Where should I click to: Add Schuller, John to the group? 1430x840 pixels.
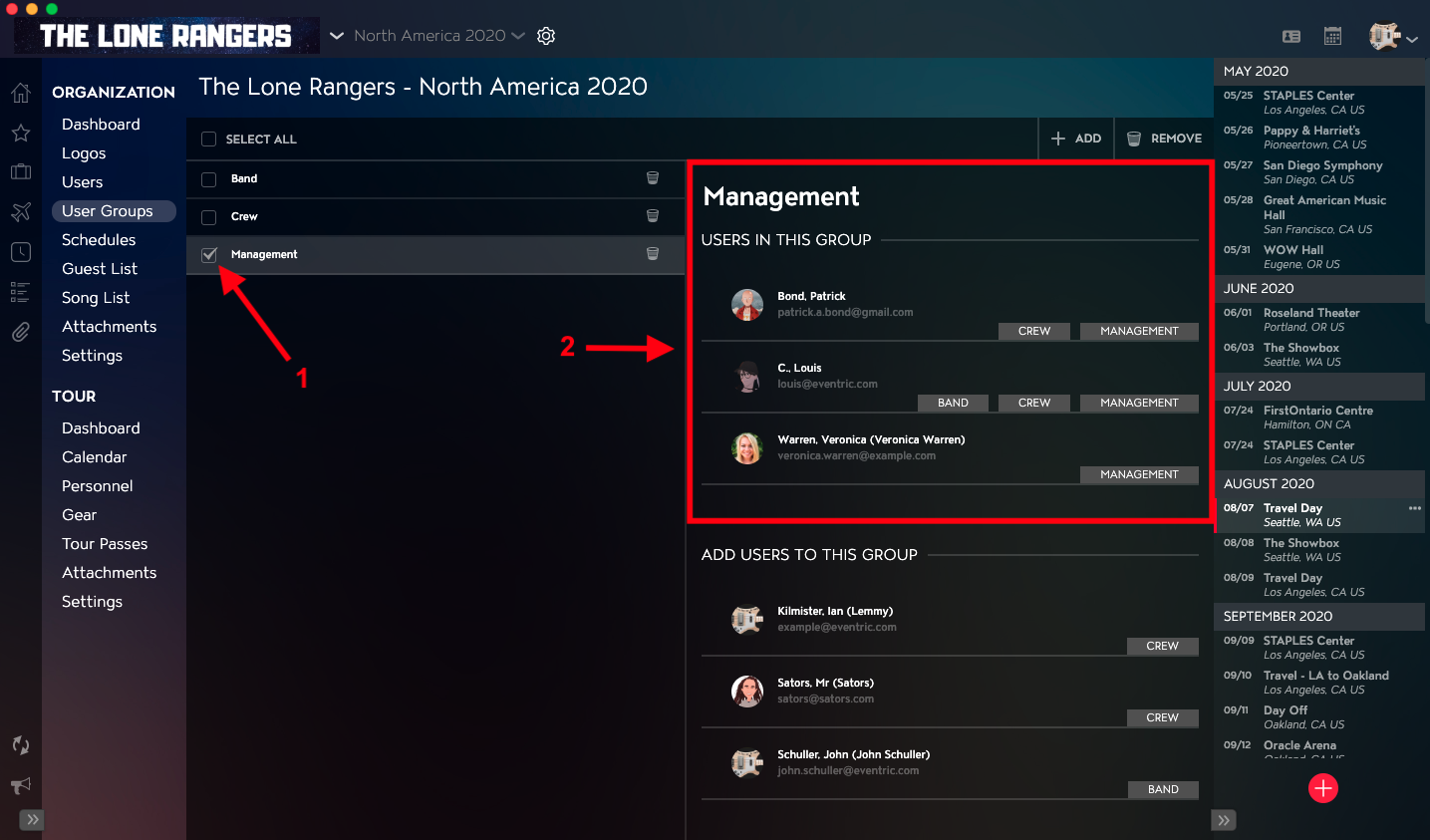click(x=950, y=763)
